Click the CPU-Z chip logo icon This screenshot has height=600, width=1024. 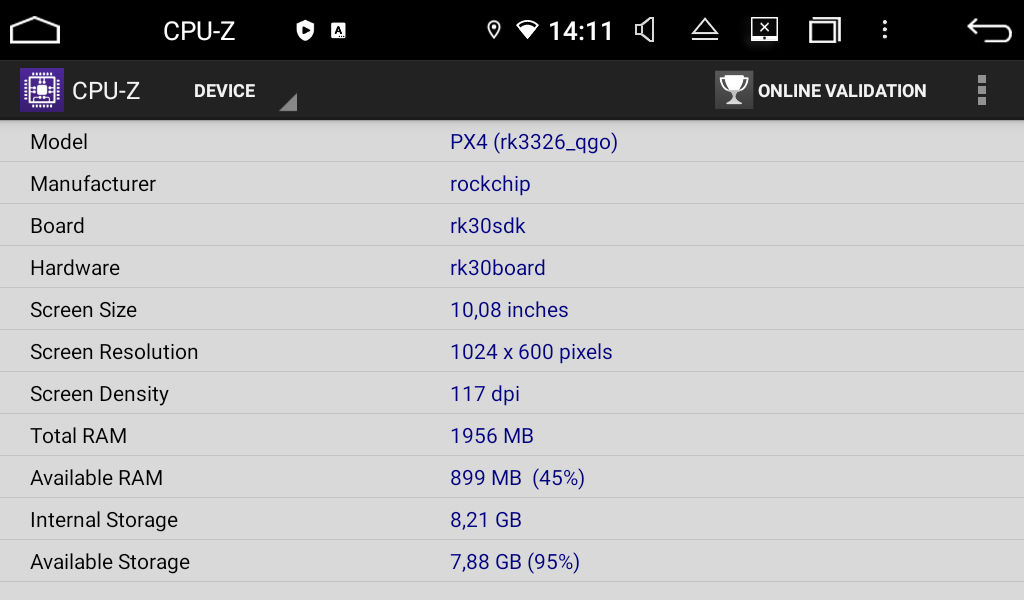tap(42, 90)
